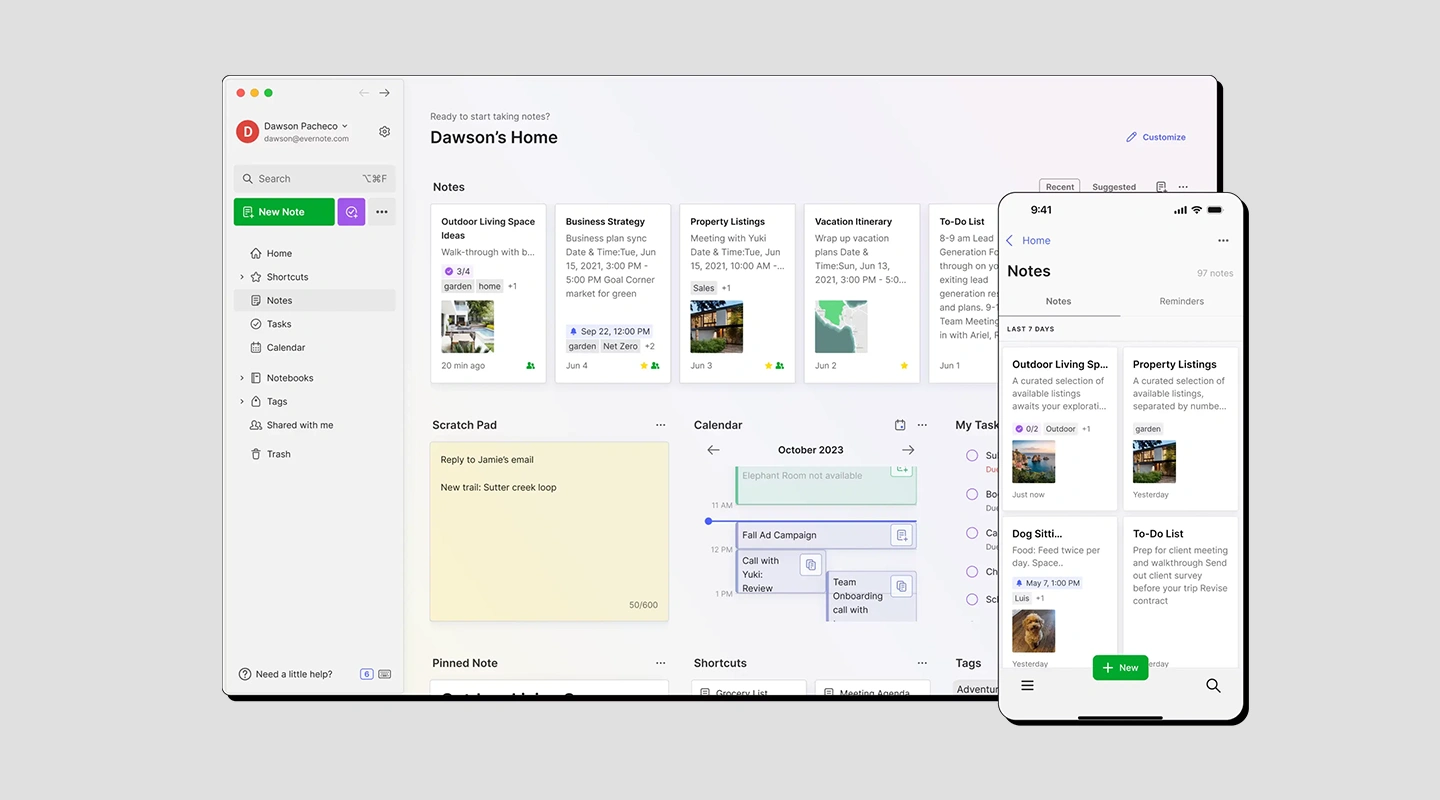Image resolution: width=1440 pixels, height=800 pixels.
Task: Go to next month in Calendar widget
Action: point(908,450)
